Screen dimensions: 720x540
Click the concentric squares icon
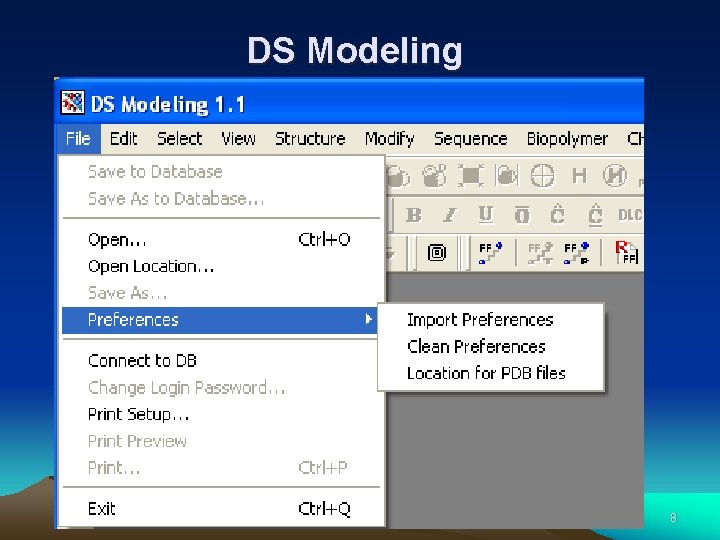point(437,253)
